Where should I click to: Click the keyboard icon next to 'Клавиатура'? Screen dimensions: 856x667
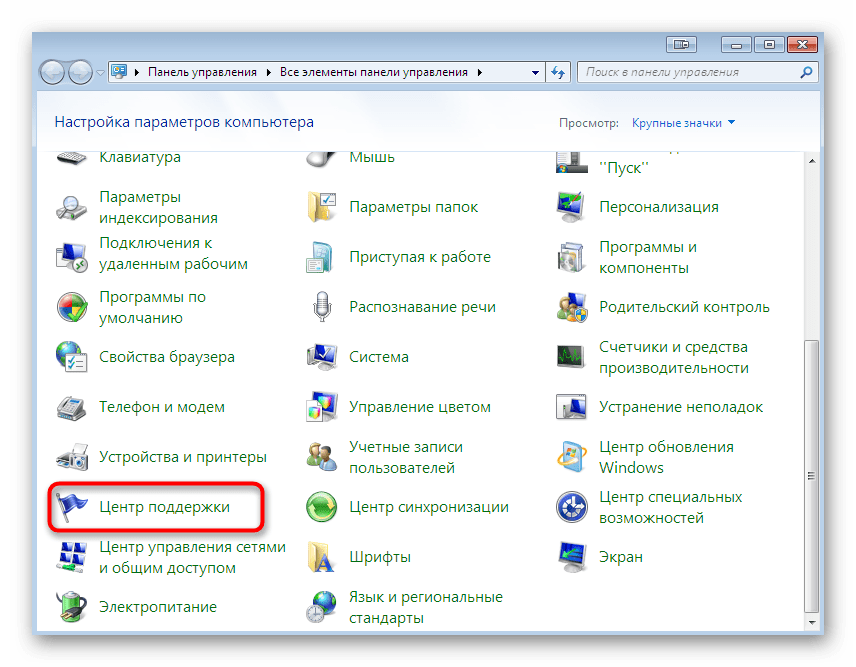click(x=72, y=158)
